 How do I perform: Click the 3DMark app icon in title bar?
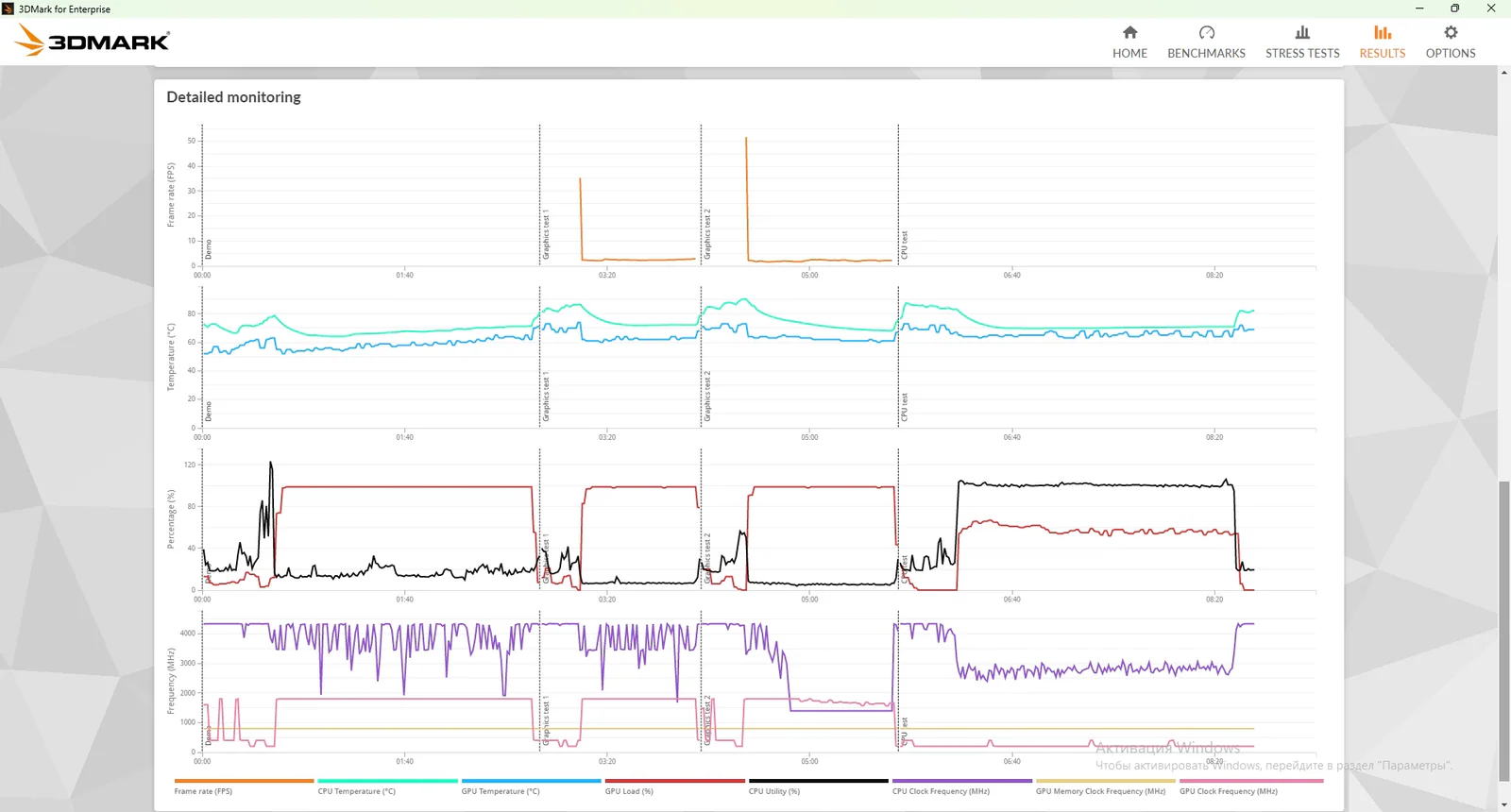point(8,8)
